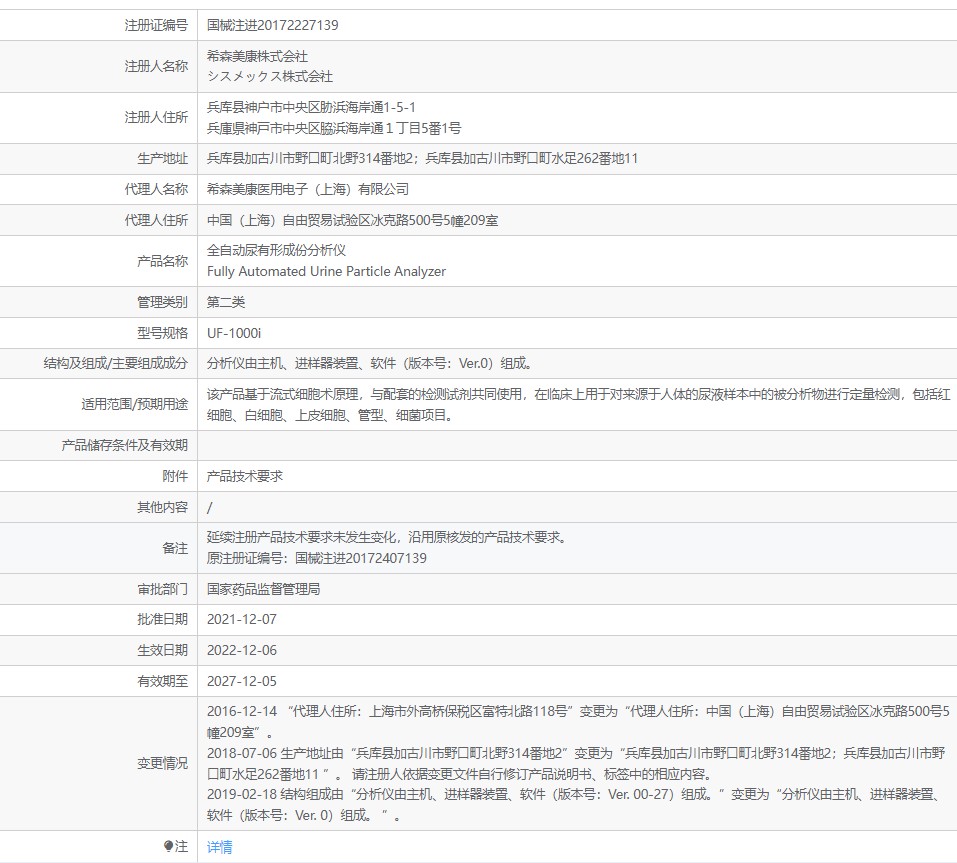Select approval date 2021-12-07
This screenshot has height=863, width=957.
coord(242,619)
